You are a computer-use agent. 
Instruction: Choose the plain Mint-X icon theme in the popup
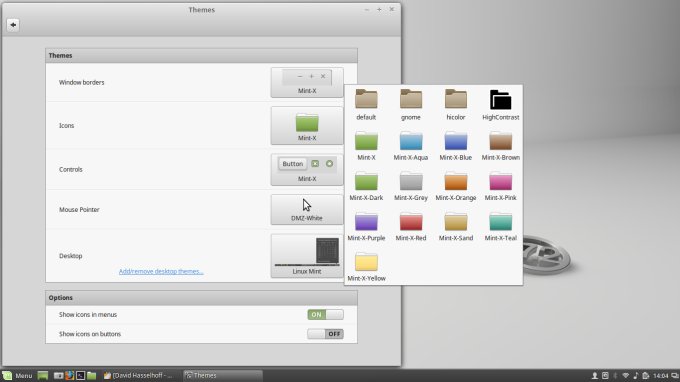click(366, 145)
